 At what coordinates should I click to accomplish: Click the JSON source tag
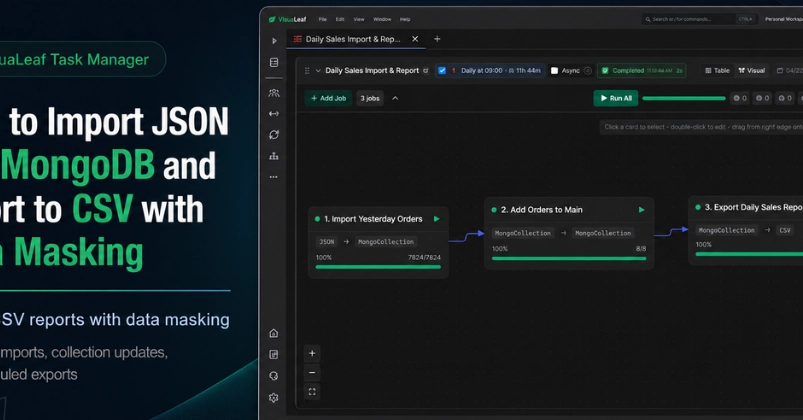pyautogui.click(x=327, y=242)
